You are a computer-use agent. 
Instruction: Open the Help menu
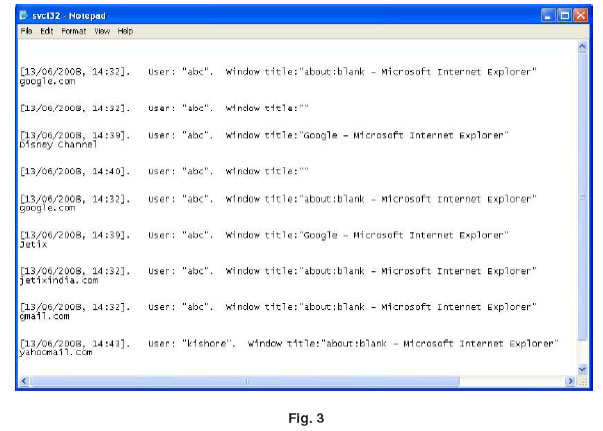pyautogui.click(x=125, y=31)
